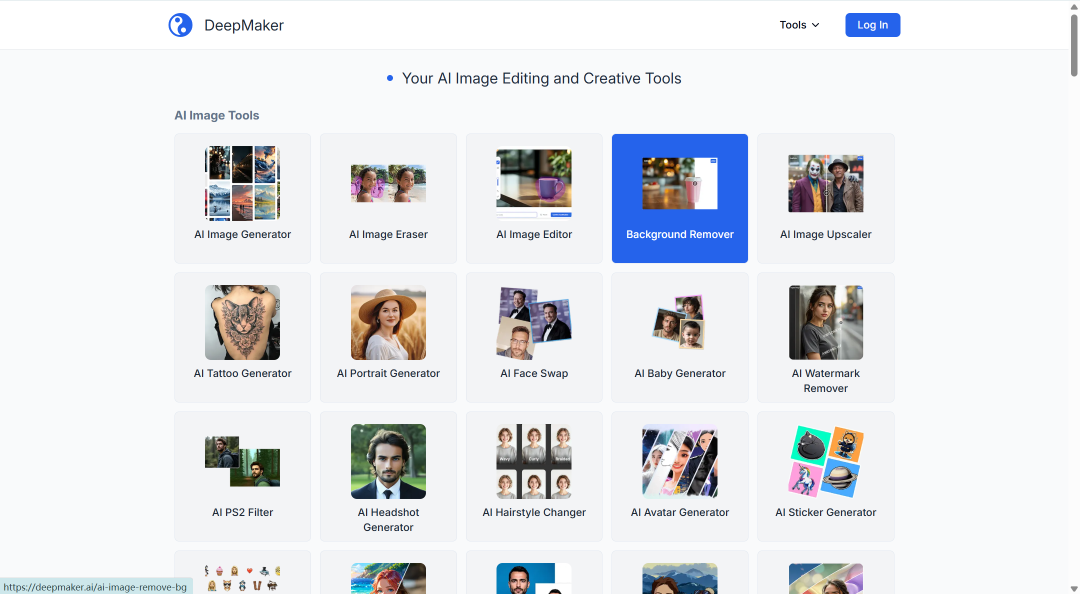Click the scrollbar down arrow
The width and height of the screenshot is (1080, 594).
[1074, 588]
